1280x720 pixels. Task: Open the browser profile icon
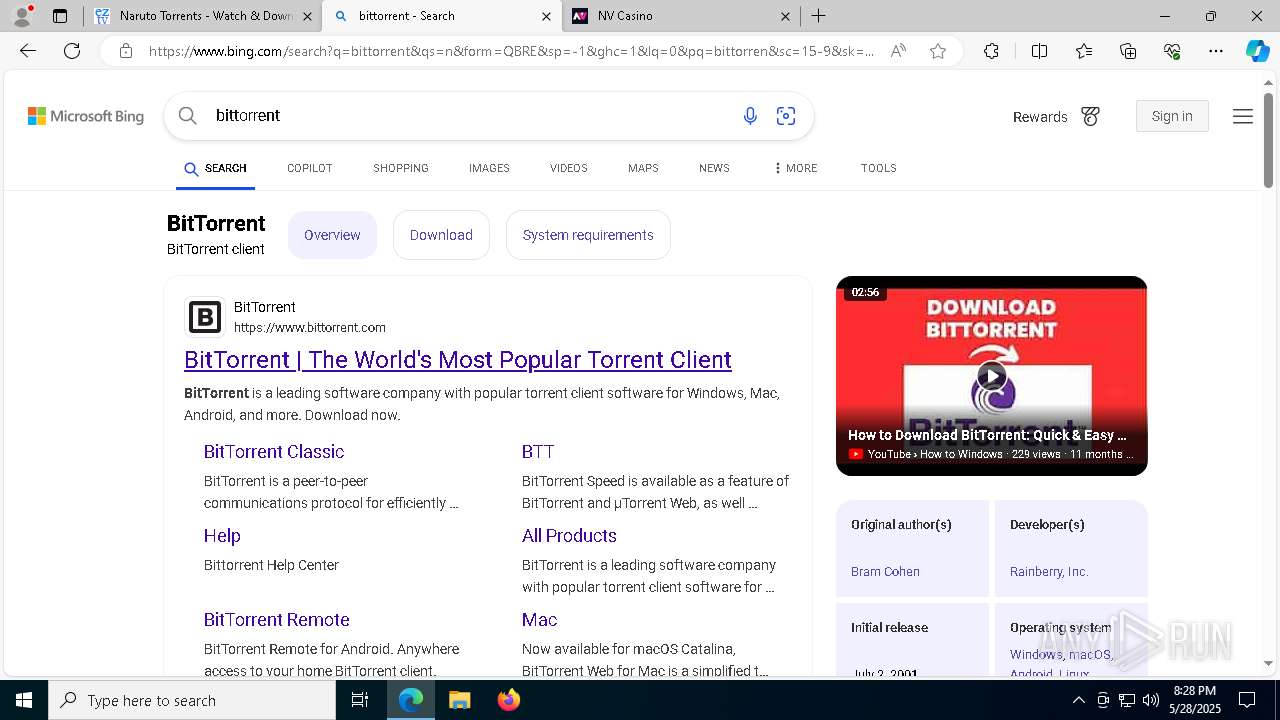click(x=21, y=16)
